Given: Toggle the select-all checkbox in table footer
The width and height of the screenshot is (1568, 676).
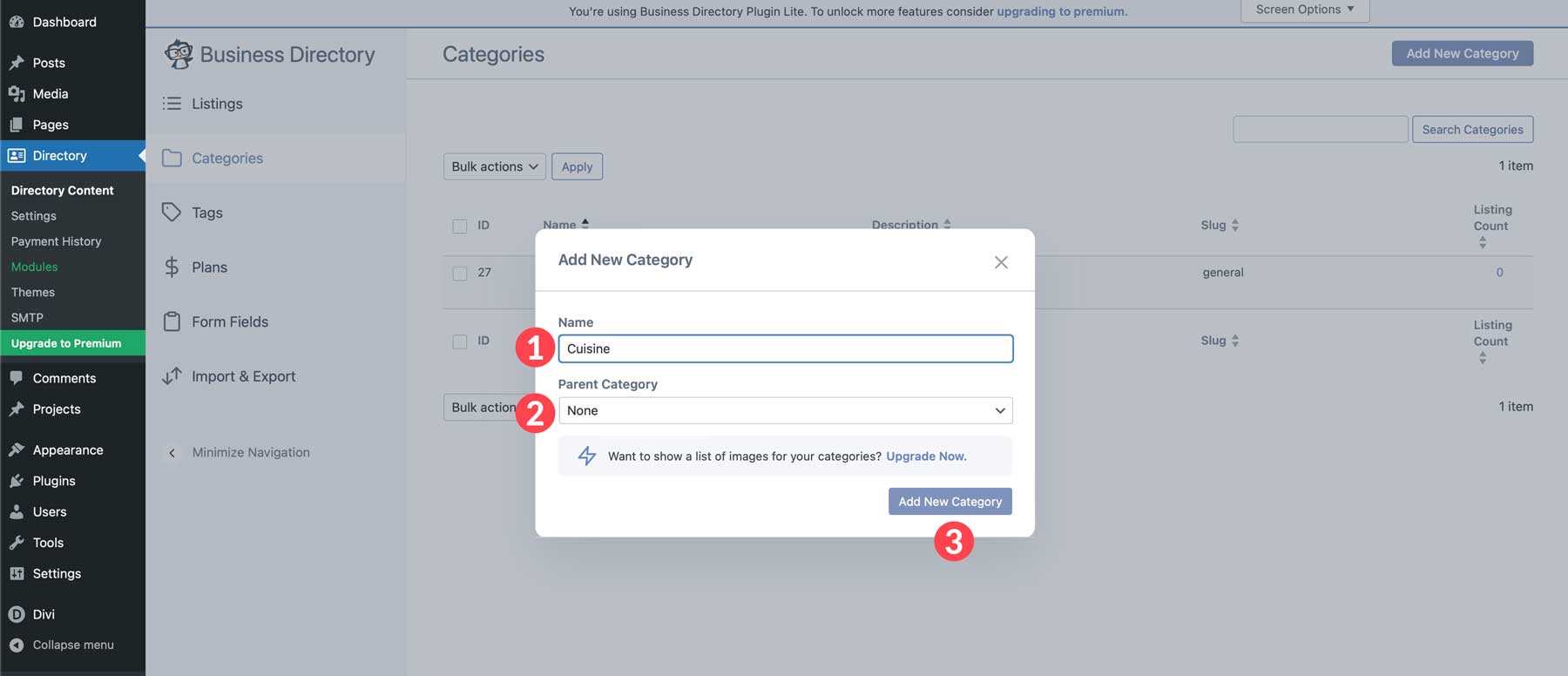Looking at the screenshot, I should coord(460,341).
